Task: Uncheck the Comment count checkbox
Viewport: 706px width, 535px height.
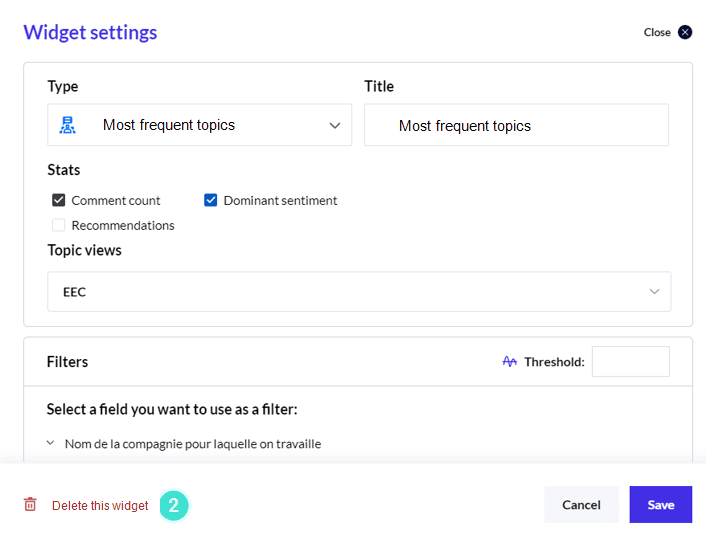Action: [59, 200]
